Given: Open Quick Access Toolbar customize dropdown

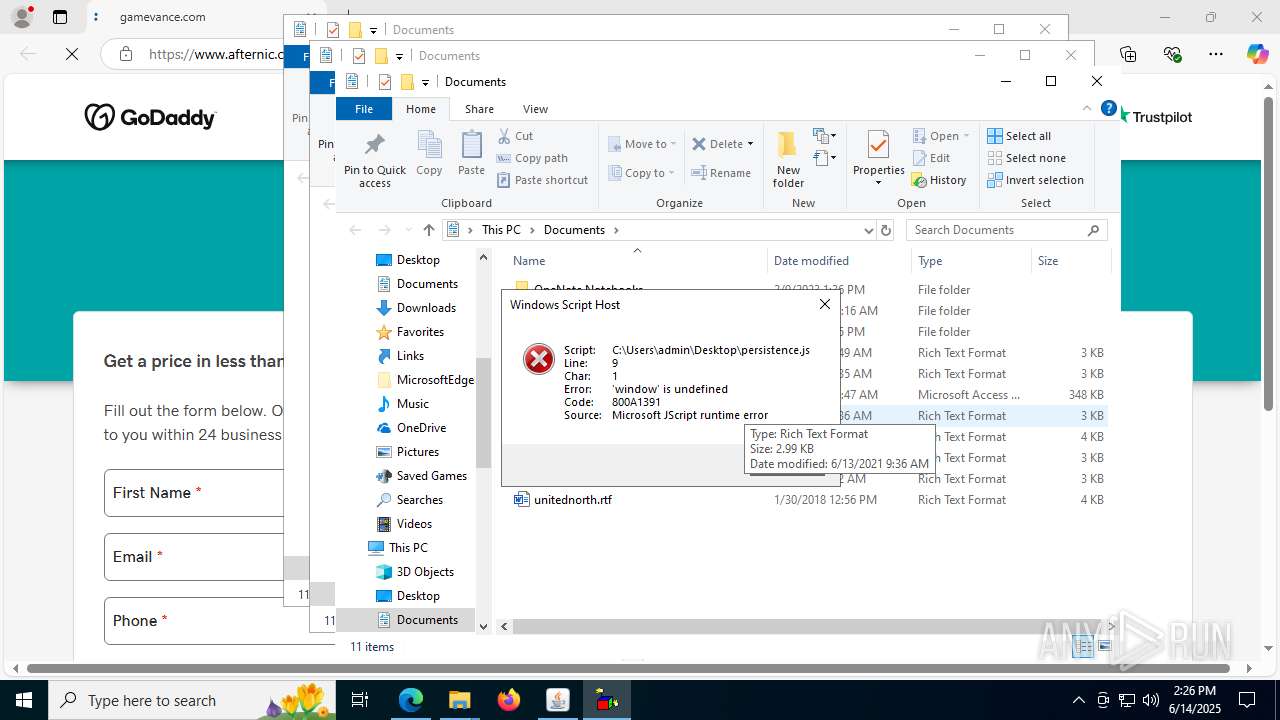Looking at the screenshot, I should pos(425,82).
